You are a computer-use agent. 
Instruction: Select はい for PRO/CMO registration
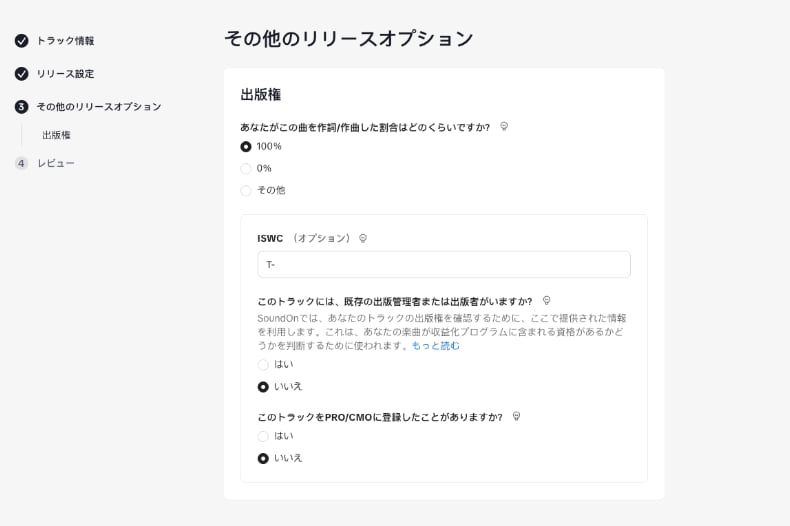click(x=263, y=436)
